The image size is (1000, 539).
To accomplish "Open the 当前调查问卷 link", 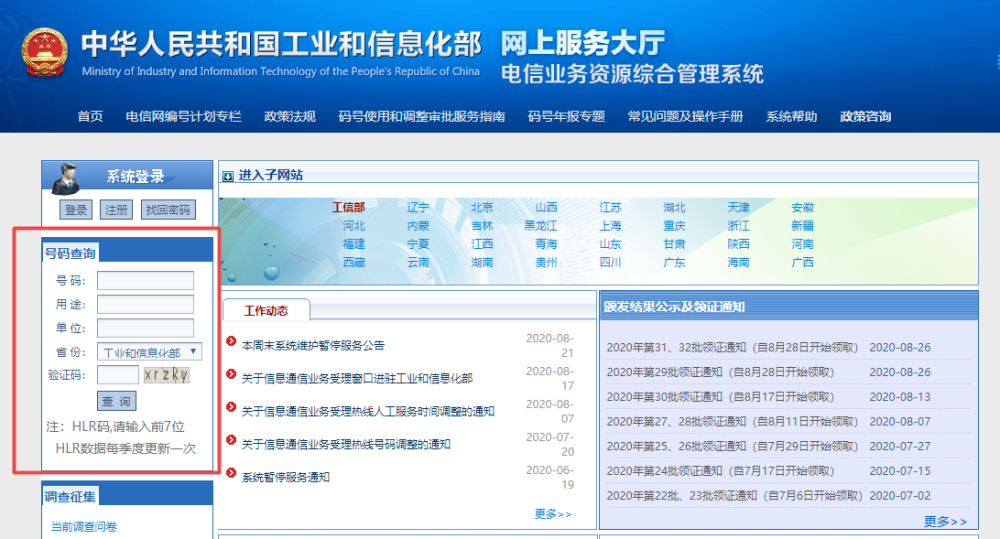I will tap(84, 527).
